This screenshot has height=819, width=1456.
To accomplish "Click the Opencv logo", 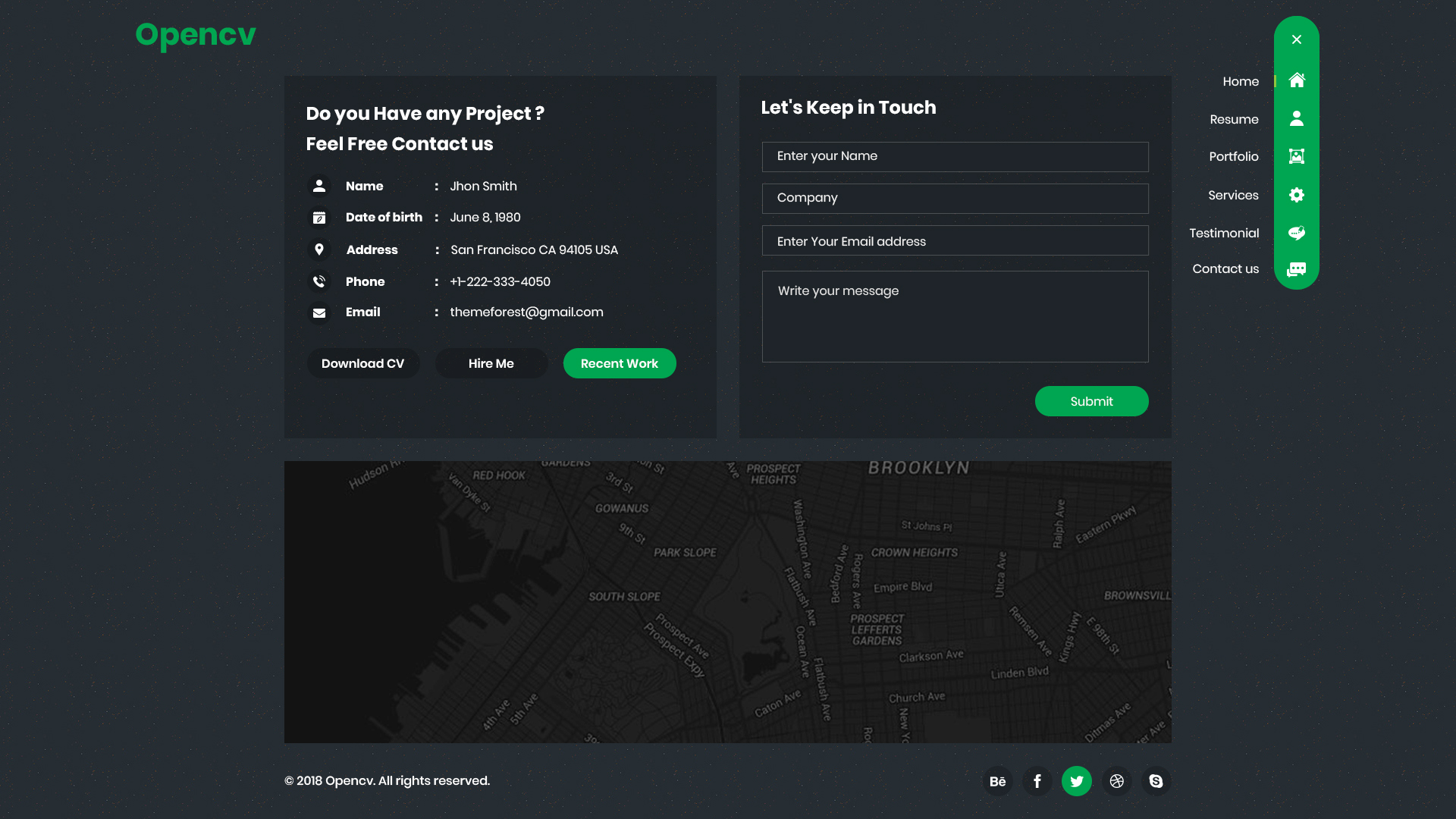I will (x=196, y=35).
